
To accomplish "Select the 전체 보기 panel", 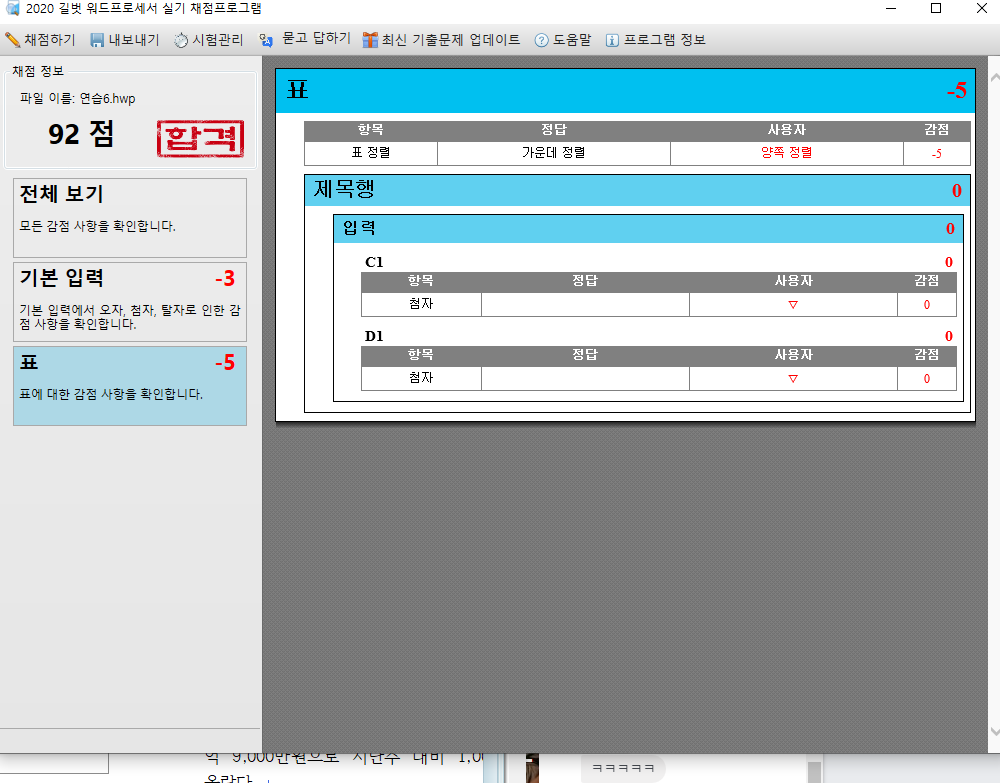I will click(130, 217).
